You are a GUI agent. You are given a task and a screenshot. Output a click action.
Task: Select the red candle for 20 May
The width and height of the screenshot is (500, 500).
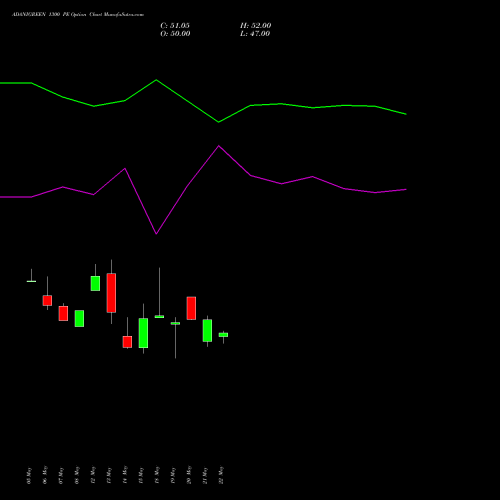tap(191, 308)
